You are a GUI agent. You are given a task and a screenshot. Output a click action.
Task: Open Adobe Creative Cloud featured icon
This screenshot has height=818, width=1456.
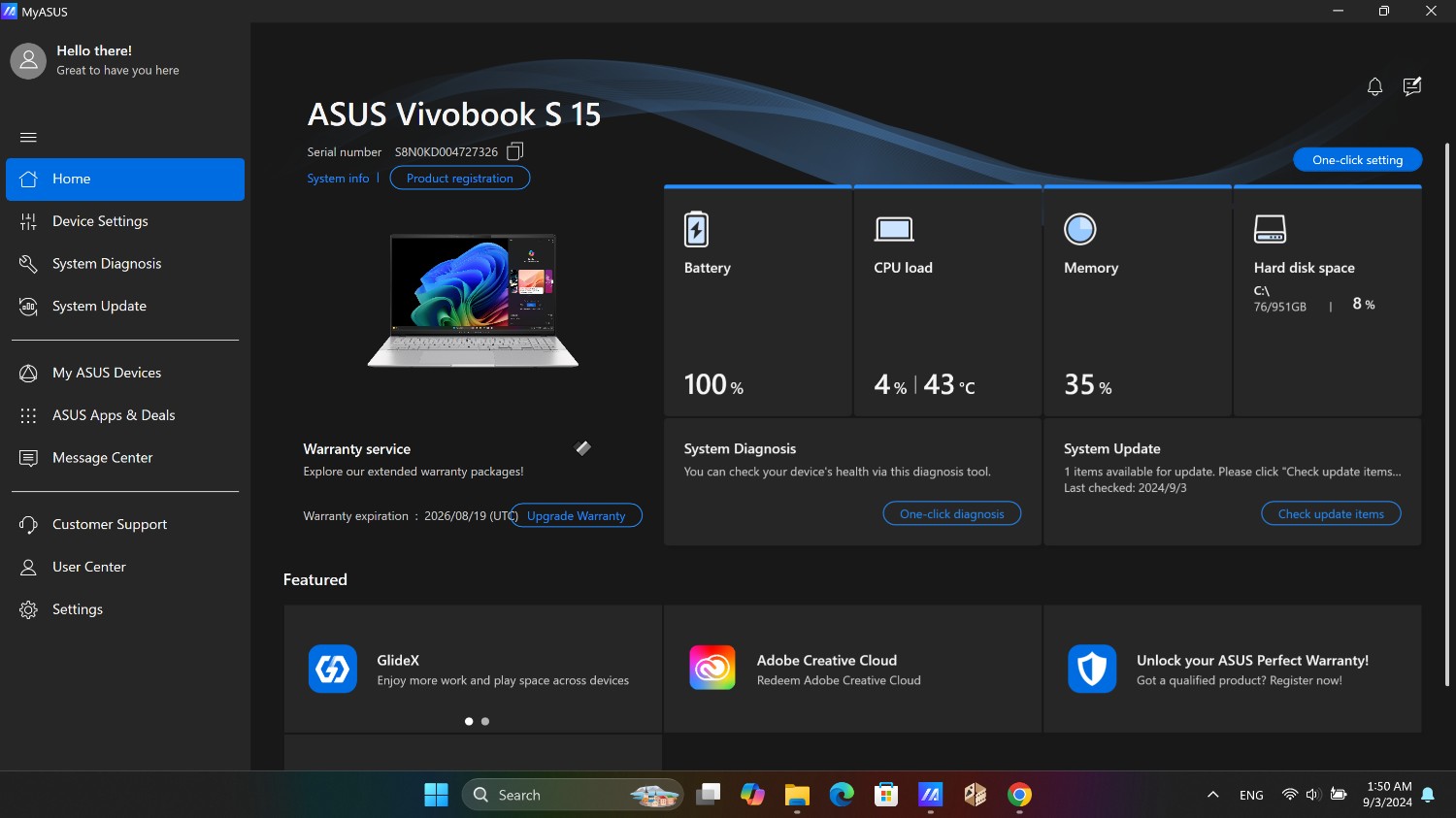click(x=712, y=670)
